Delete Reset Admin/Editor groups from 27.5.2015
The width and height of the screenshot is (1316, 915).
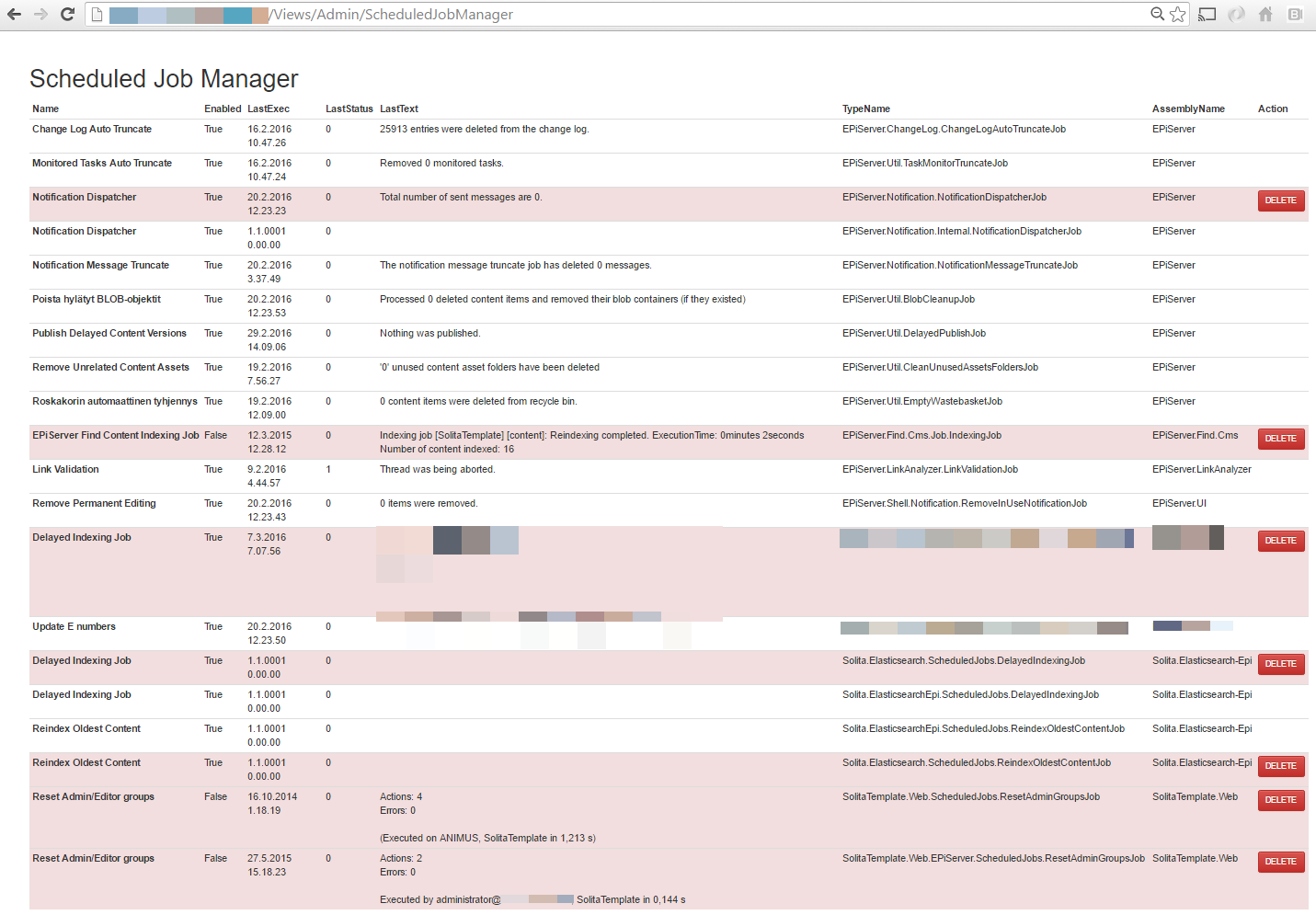tap(1281, 862)
